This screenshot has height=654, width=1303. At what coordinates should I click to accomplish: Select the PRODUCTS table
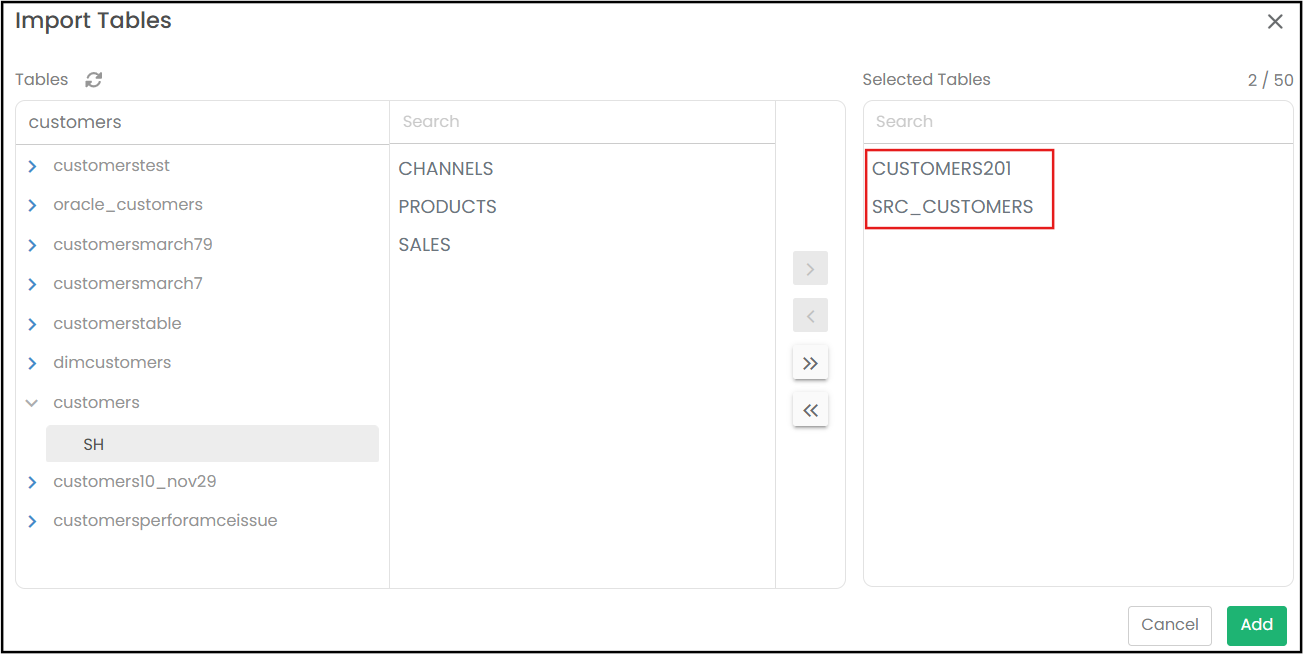point(447,207)
